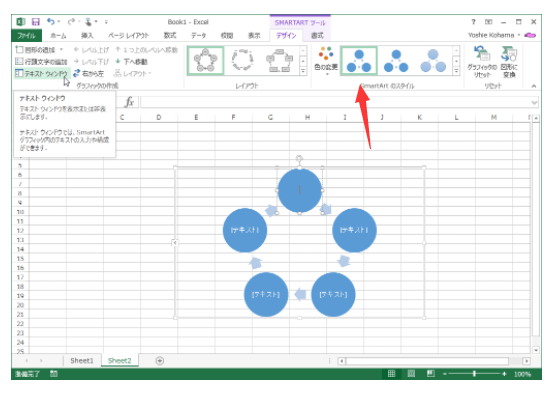This screenshot has width=550, height=393.
Task: Click the right-middle [テキスト] circle
Action: pos(354,230)
